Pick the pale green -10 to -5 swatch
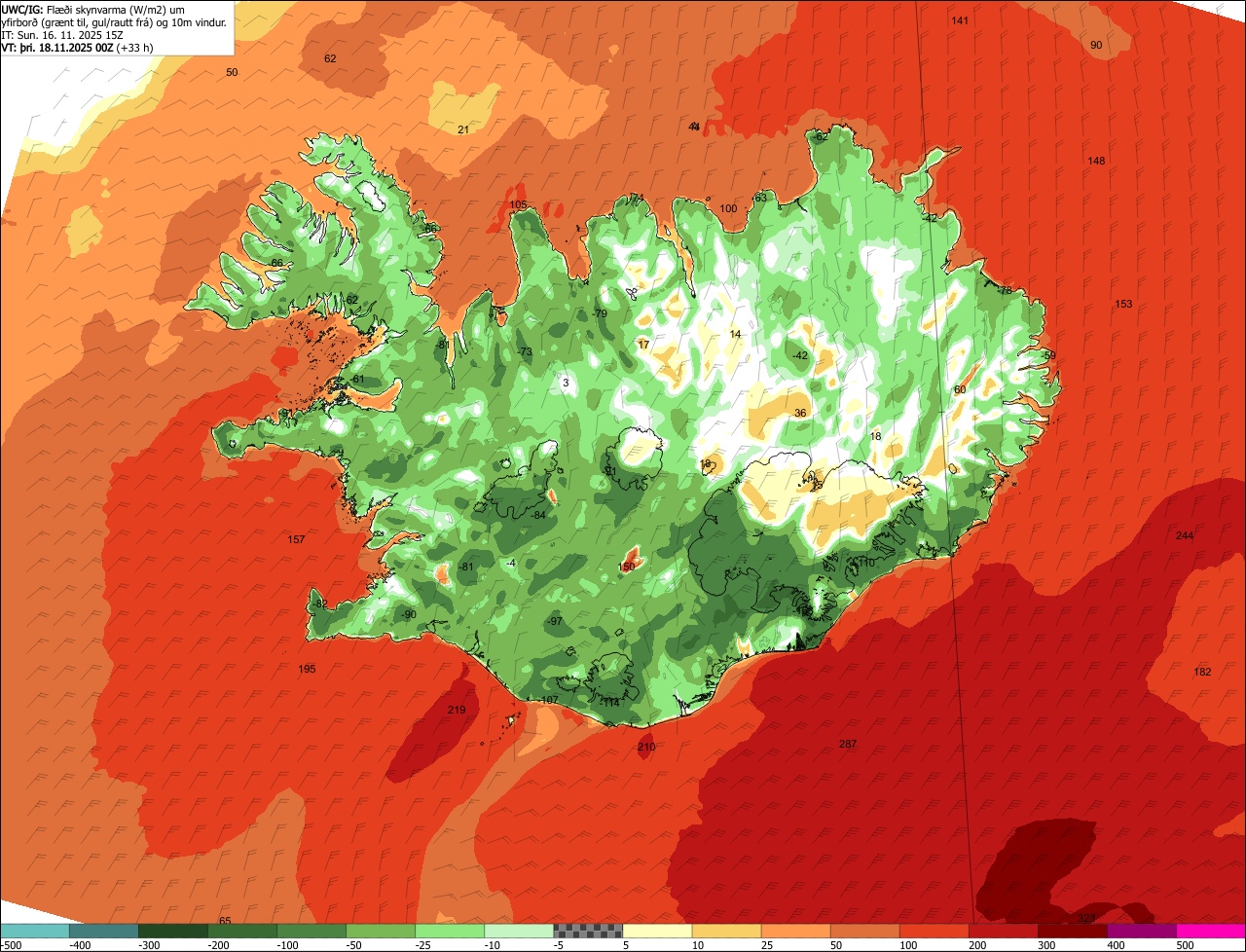 tap(518, 932)
